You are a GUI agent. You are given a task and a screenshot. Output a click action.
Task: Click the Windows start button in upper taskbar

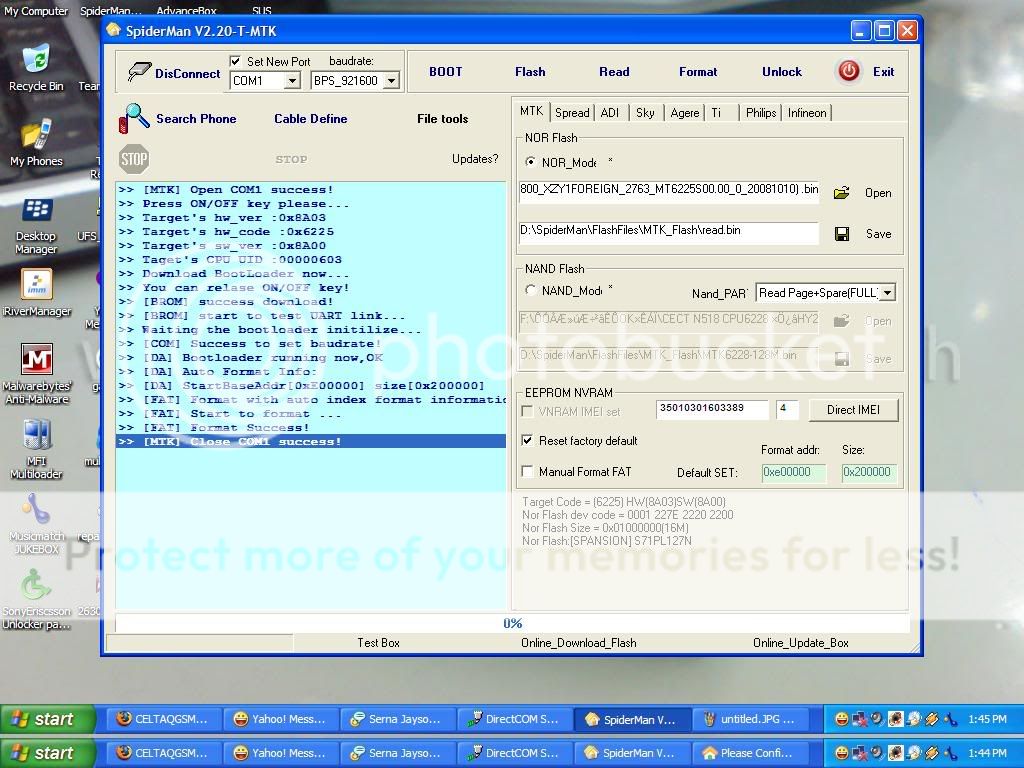[x=47, y=719]
